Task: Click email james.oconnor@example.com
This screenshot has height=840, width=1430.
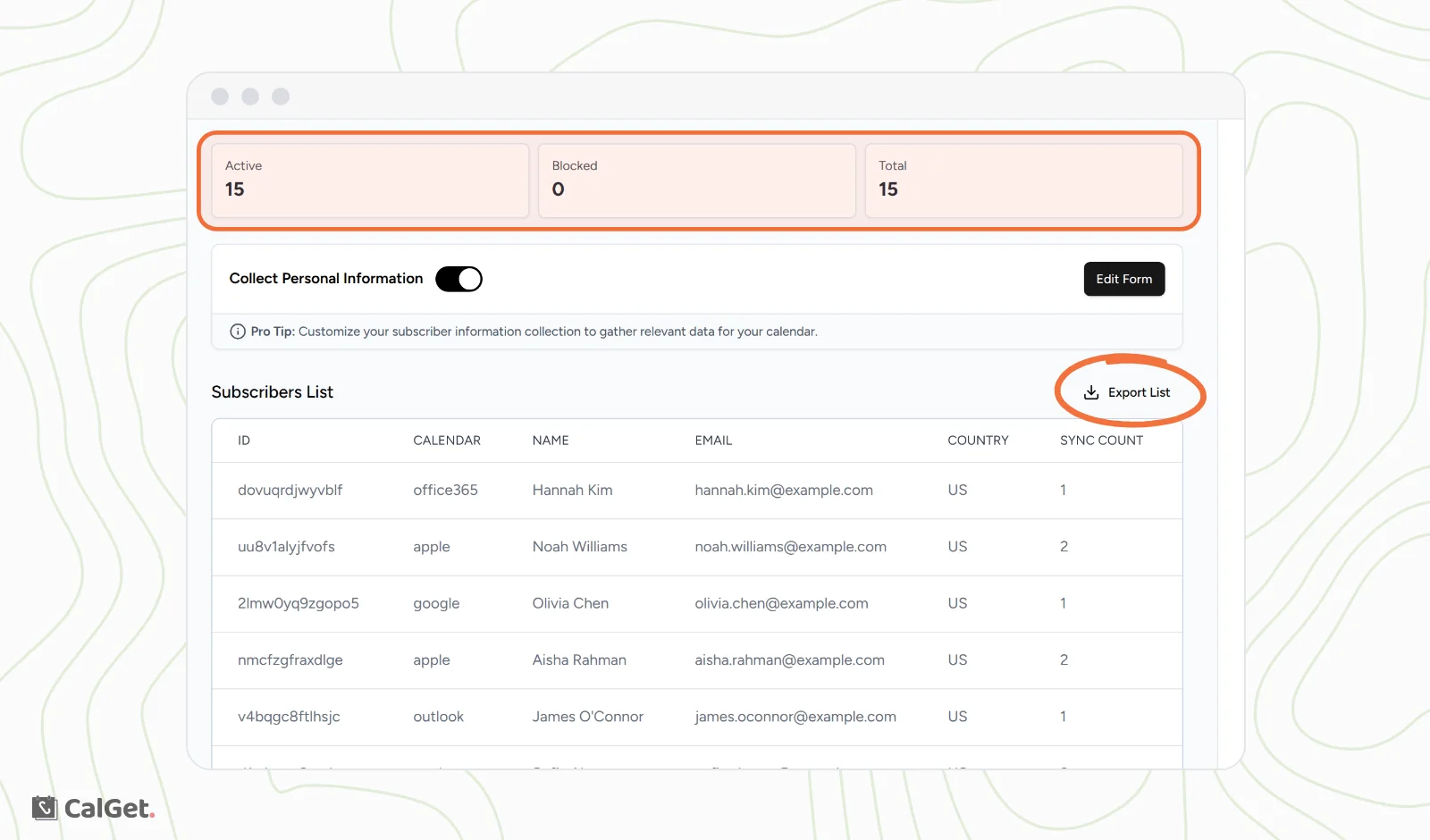Action: [795, 717]
